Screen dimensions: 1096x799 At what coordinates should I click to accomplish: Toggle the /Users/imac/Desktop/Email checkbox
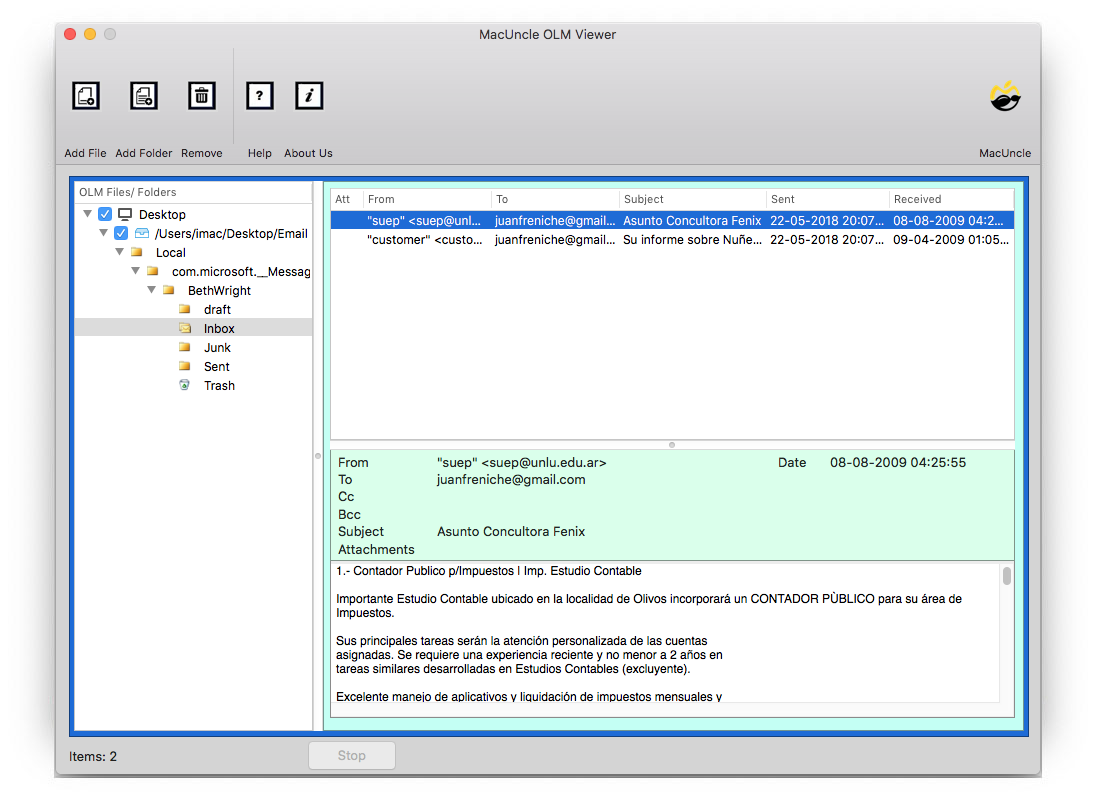(121, 233)
